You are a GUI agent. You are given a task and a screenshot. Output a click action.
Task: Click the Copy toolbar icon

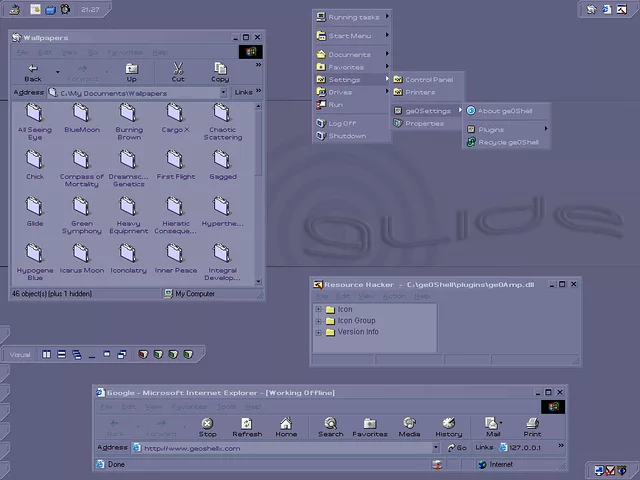(x=220, y=70)
